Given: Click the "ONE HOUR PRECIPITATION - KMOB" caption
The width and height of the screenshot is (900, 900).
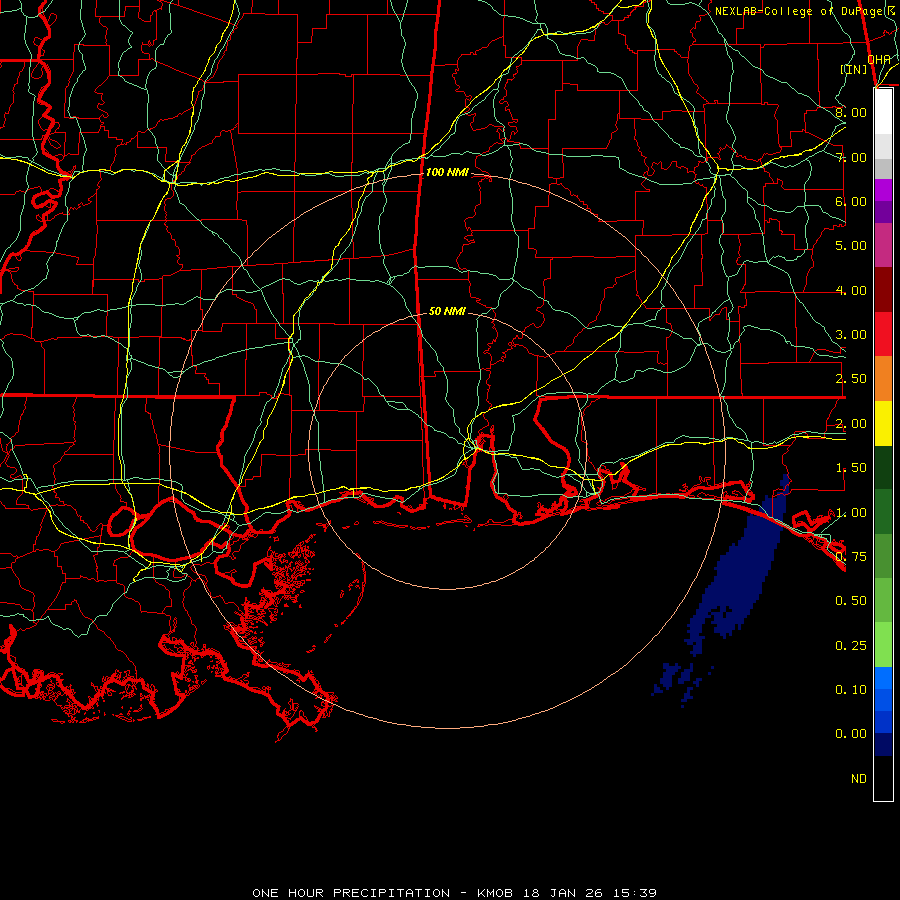Looking at the screenshot, I should coord(385,893).
